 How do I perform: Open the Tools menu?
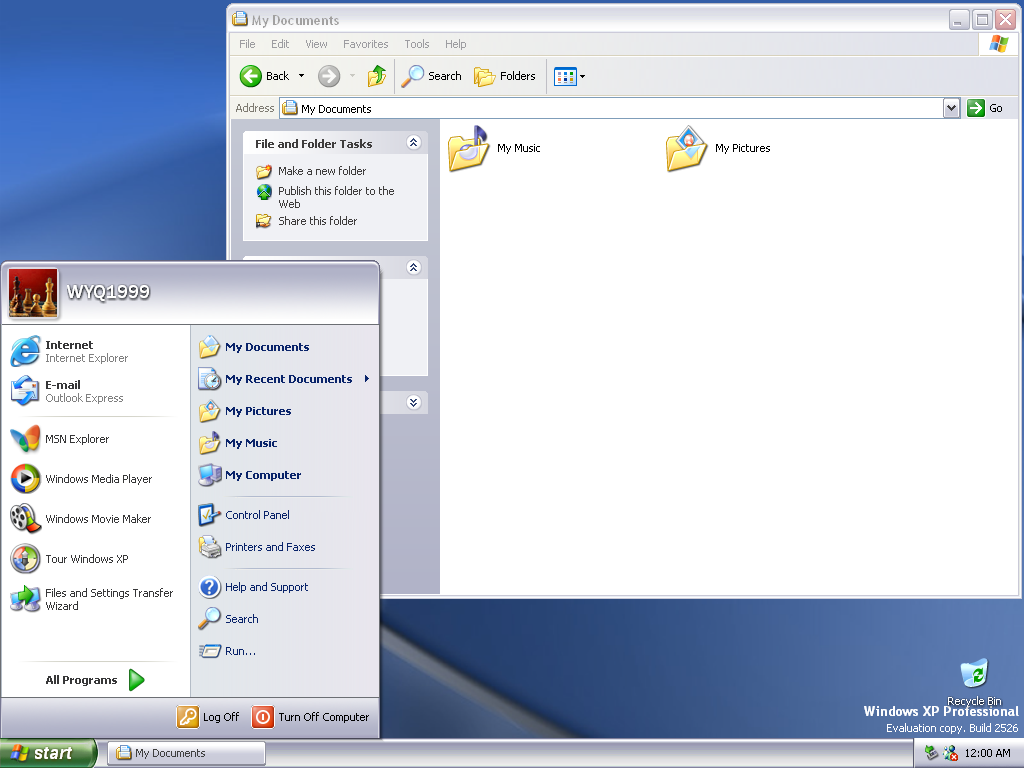coord(417,44)
